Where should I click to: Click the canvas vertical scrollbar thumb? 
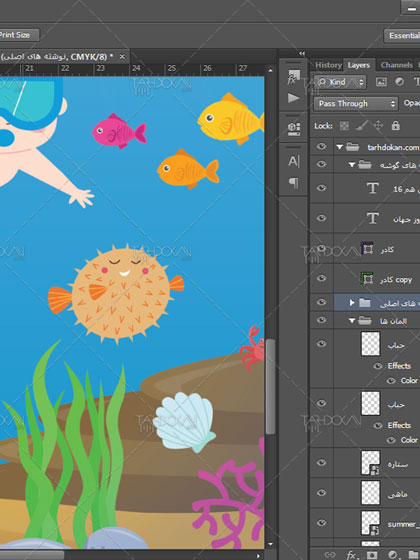coord(270,386)
